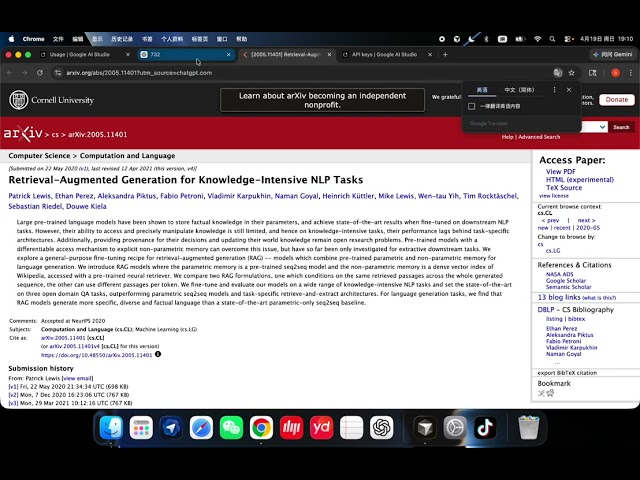Click export BibTeX citation
The image size is (640, 480).
pyautogui.click(x=567, y=373)
